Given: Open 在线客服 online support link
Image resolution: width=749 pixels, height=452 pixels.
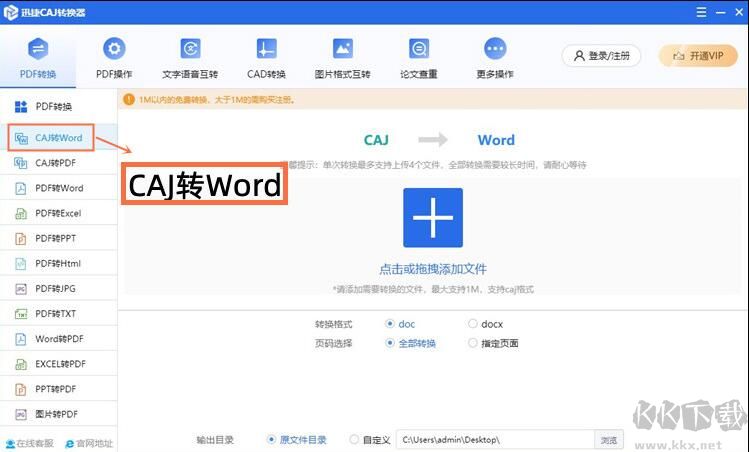Looking at the screenshot, I should (x=30, y=443).
